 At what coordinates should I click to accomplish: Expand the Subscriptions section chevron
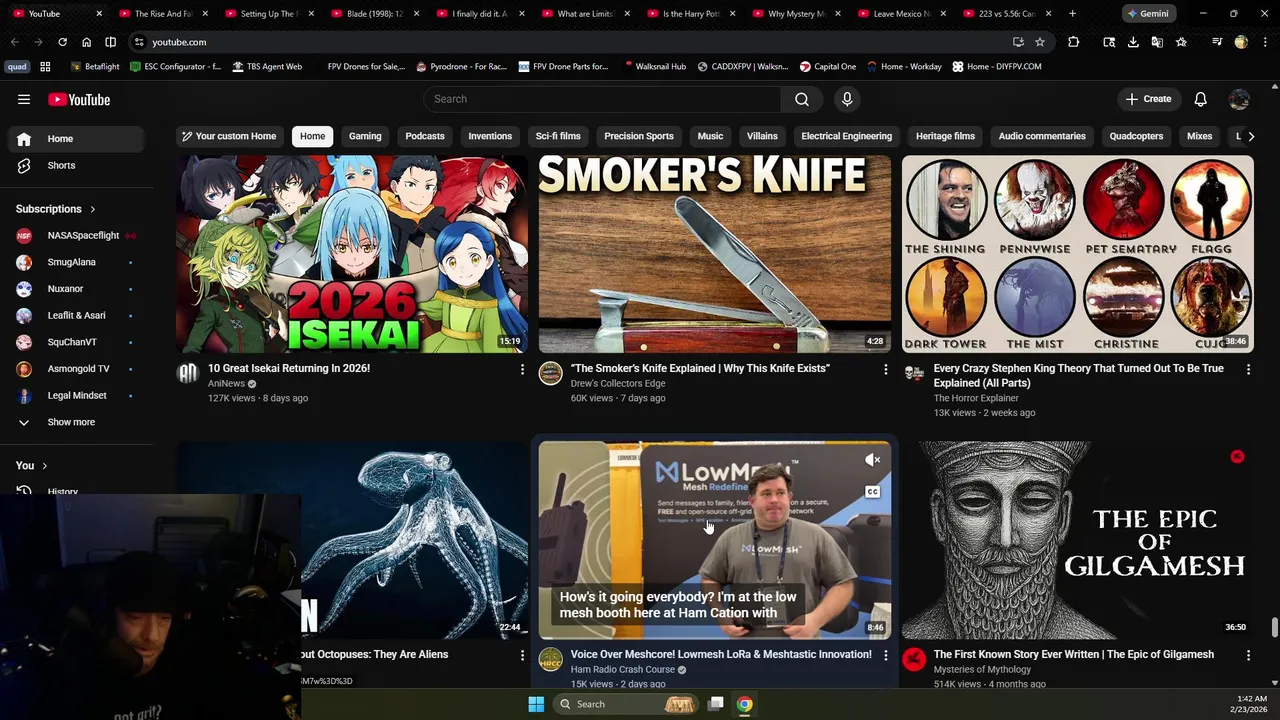(93, 209)
